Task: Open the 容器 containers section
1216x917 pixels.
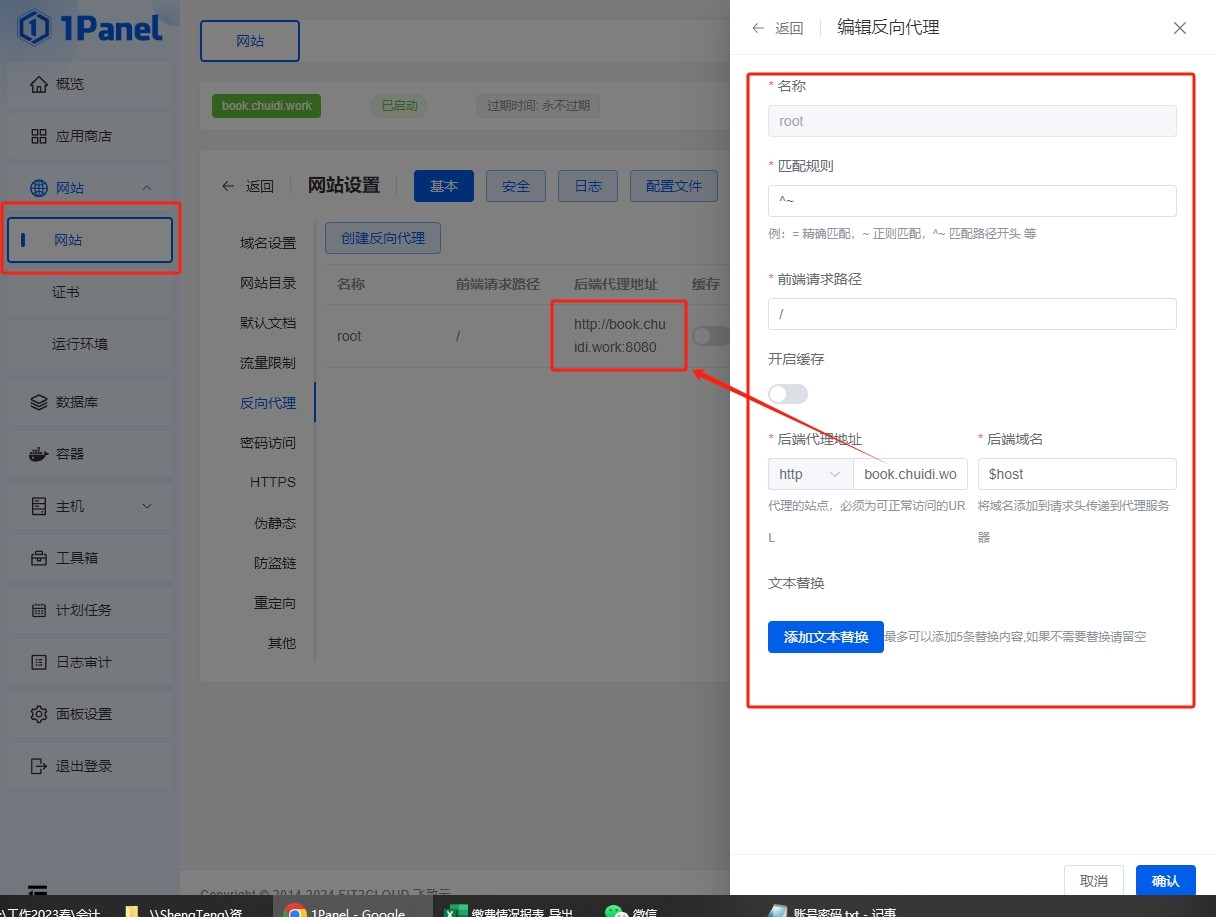Action: tap(90, 454)
